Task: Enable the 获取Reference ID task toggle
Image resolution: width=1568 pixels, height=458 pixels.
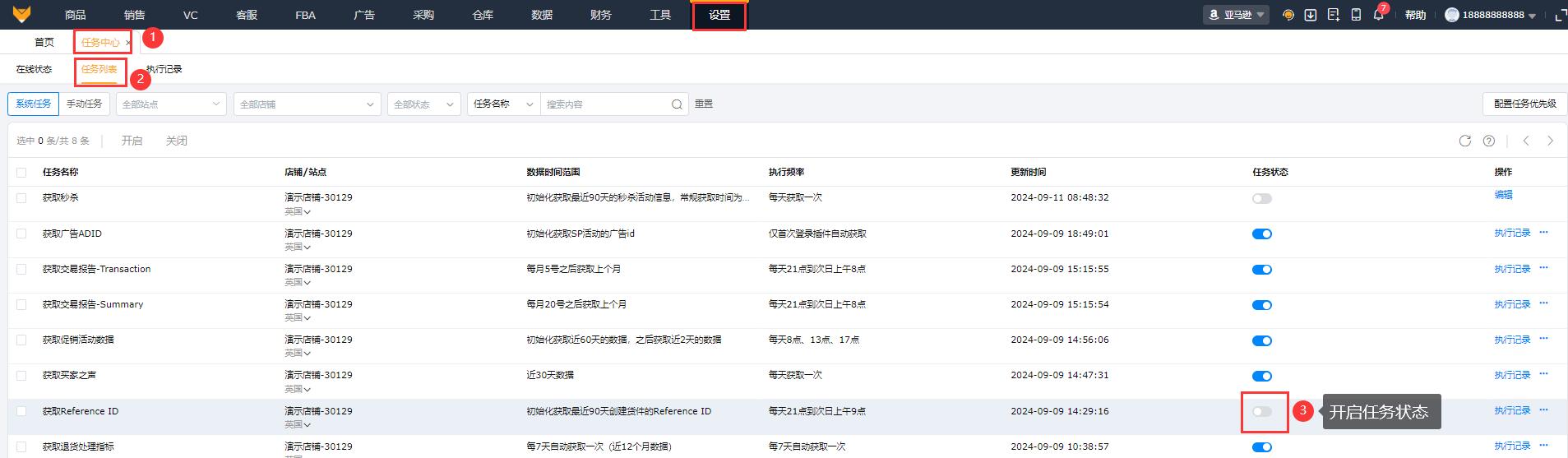Action: click(1261, 411)
